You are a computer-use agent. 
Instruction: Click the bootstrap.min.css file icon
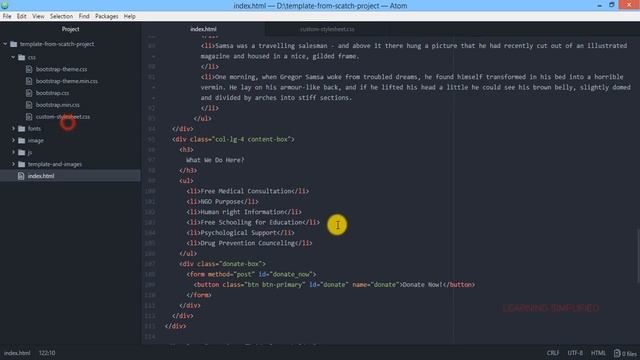pos(29,105)
